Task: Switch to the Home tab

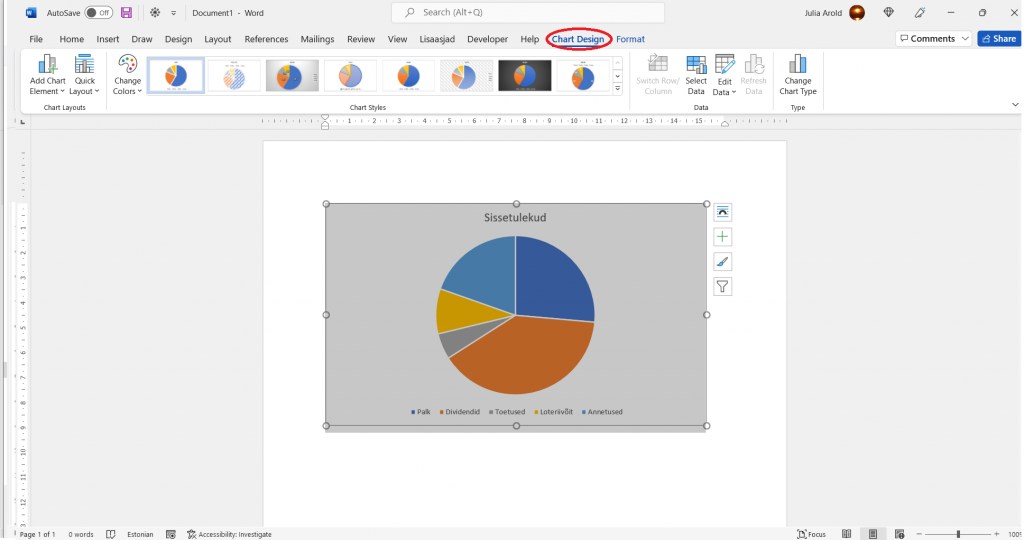Action: pyautogui.click(x=71, y=39)
